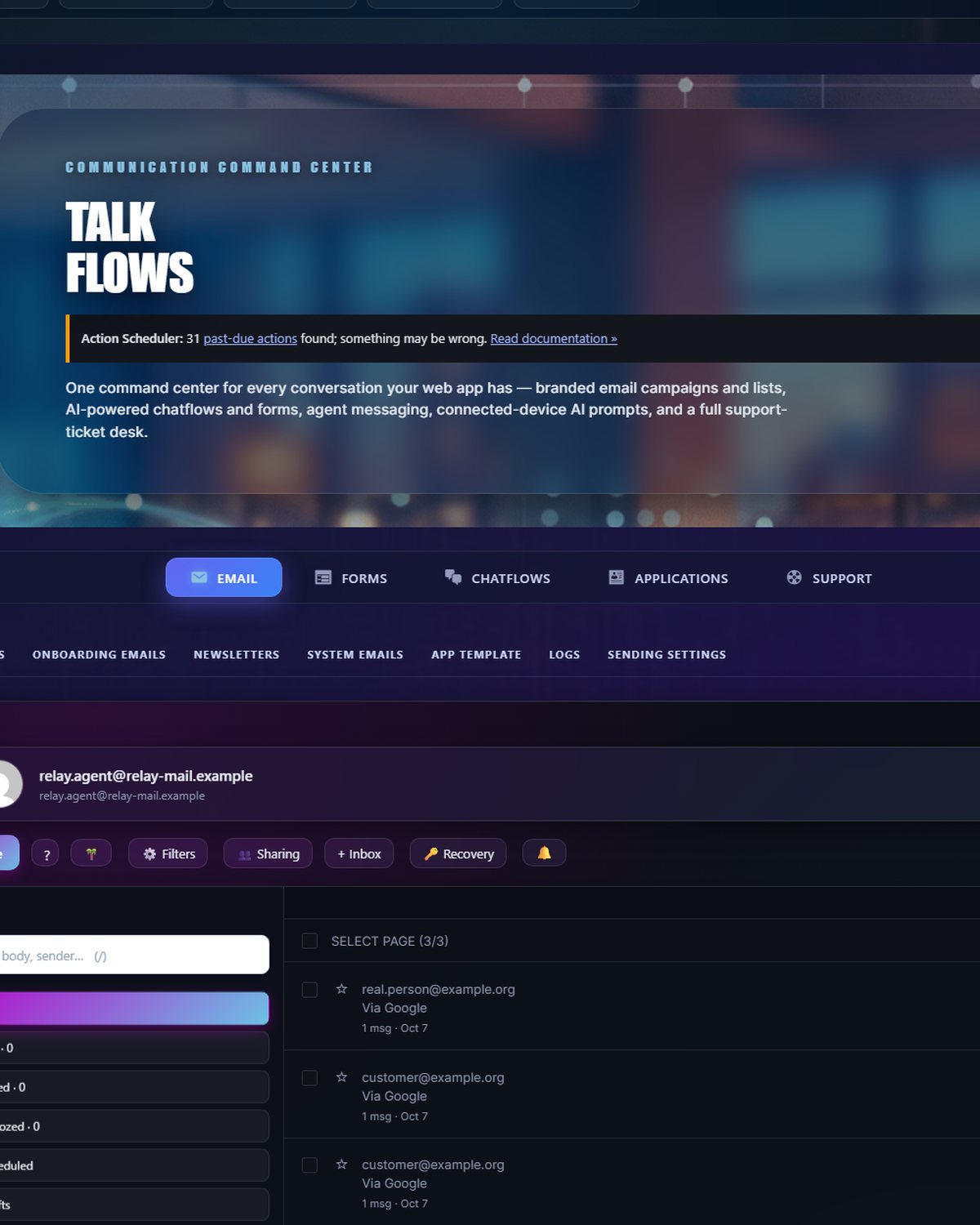Screen dimensions: 980x1225
Task: Click the Talk Flows page heading
Action: (129, 247)
